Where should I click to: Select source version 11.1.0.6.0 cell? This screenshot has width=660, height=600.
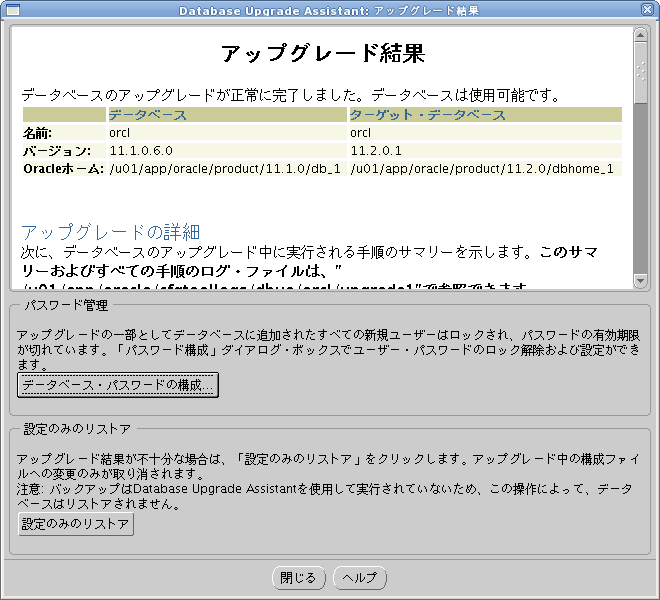pyautogui.click(x=227, y=151)
